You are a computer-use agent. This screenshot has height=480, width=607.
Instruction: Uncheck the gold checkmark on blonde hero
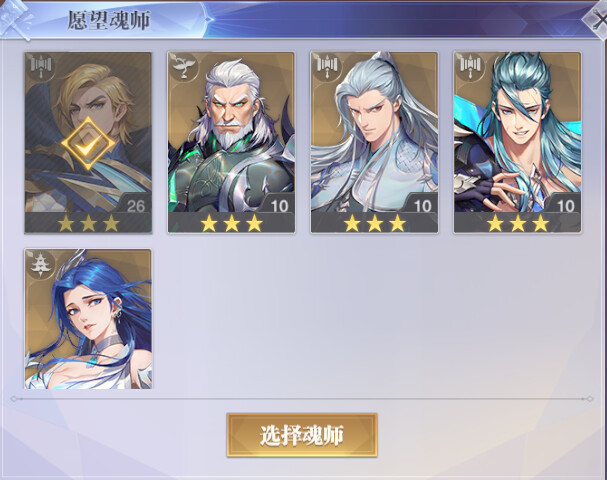tap(88, 144)
